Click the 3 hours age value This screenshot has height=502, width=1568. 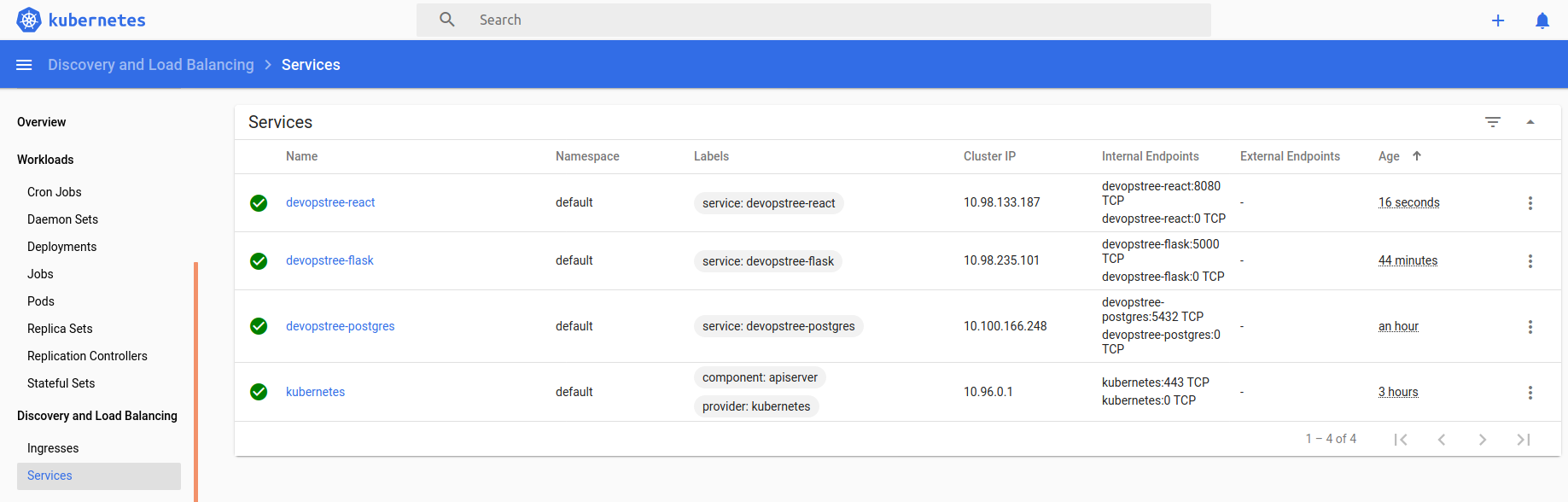[1398, 392]
